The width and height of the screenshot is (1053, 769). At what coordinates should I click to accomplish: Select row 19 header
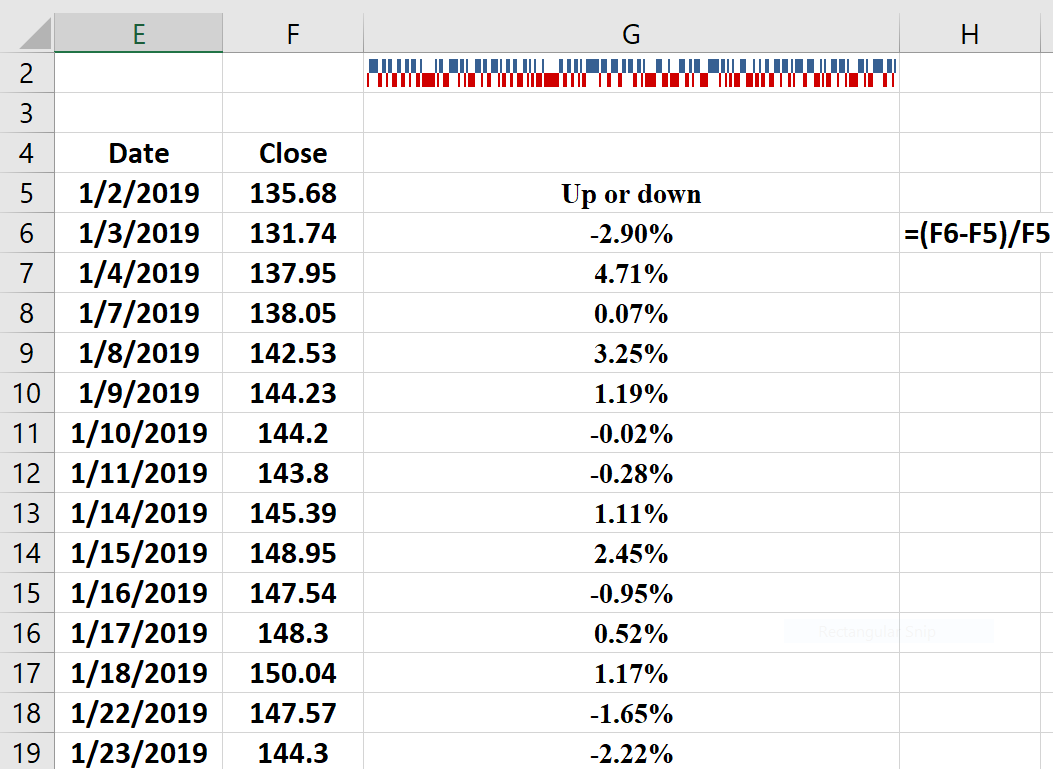(x=27, y=752)
